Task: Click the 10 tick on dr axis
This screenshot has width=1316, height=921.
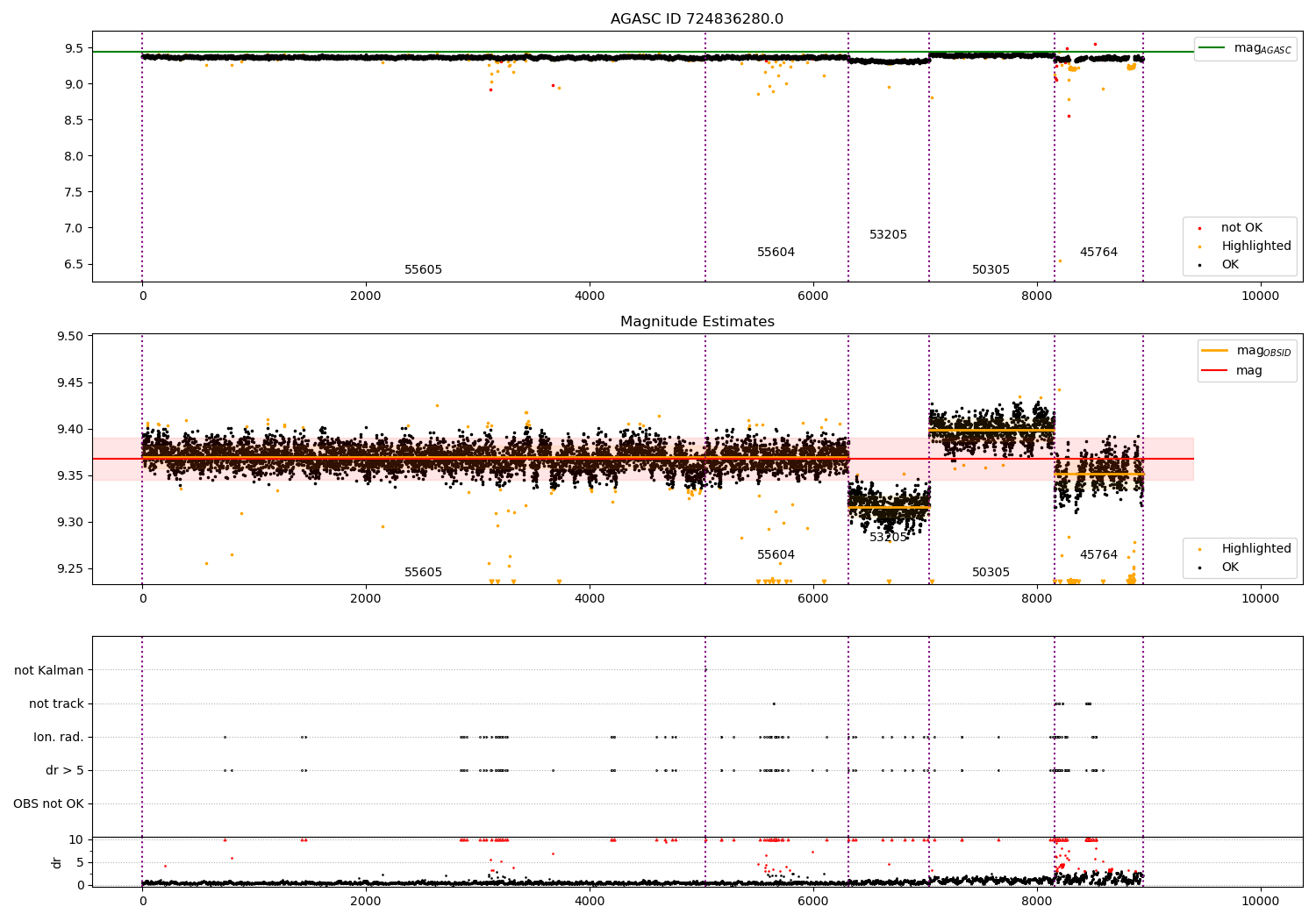Action: (76, 840)
